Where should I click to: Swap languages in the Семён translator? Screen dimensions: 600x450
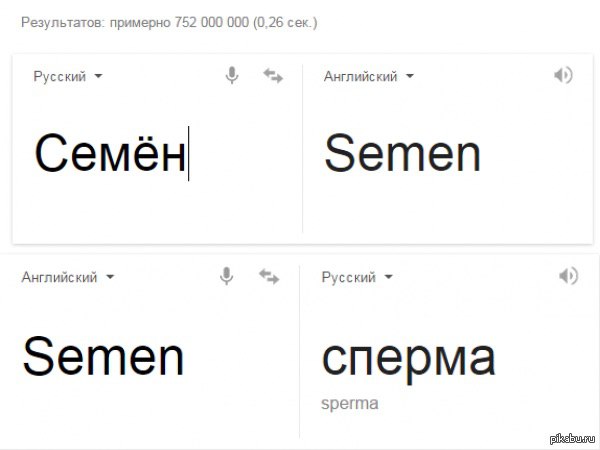click(273, 75)
